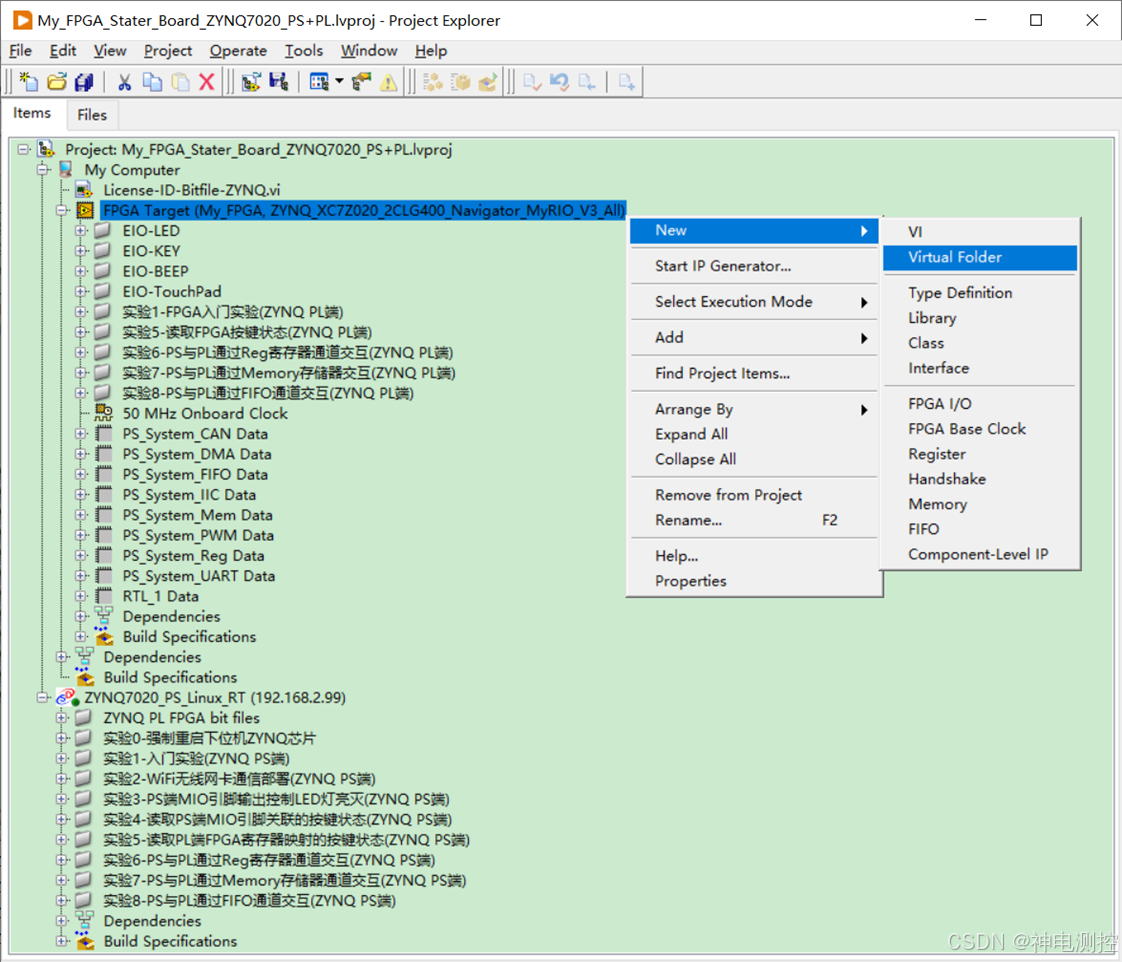The image size is (1122, 962).
Task: Expand the PS_System_UART Data node
Action: pyautogui.click(x=81, y=575)
